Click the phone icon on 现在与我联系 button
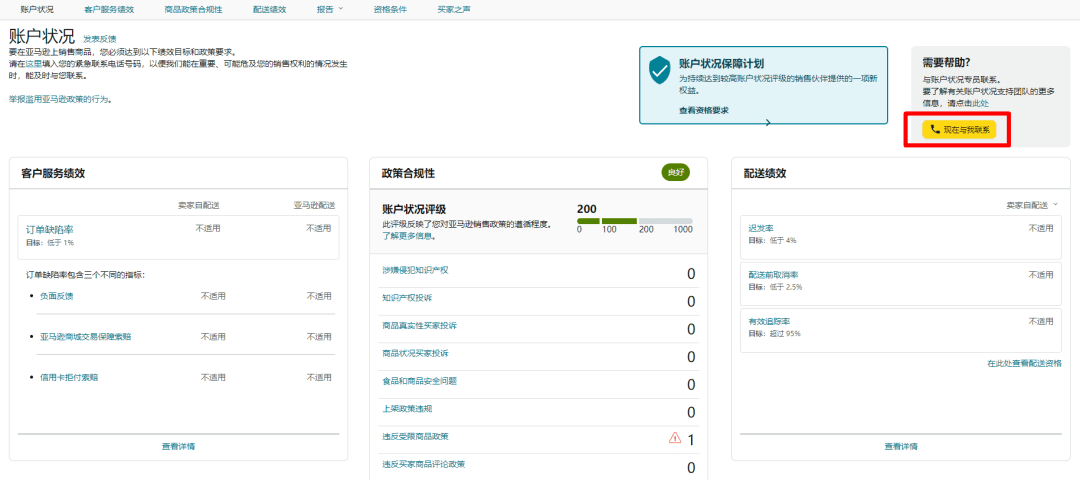This screenshot has width=1080, height=480. (935, 129)
